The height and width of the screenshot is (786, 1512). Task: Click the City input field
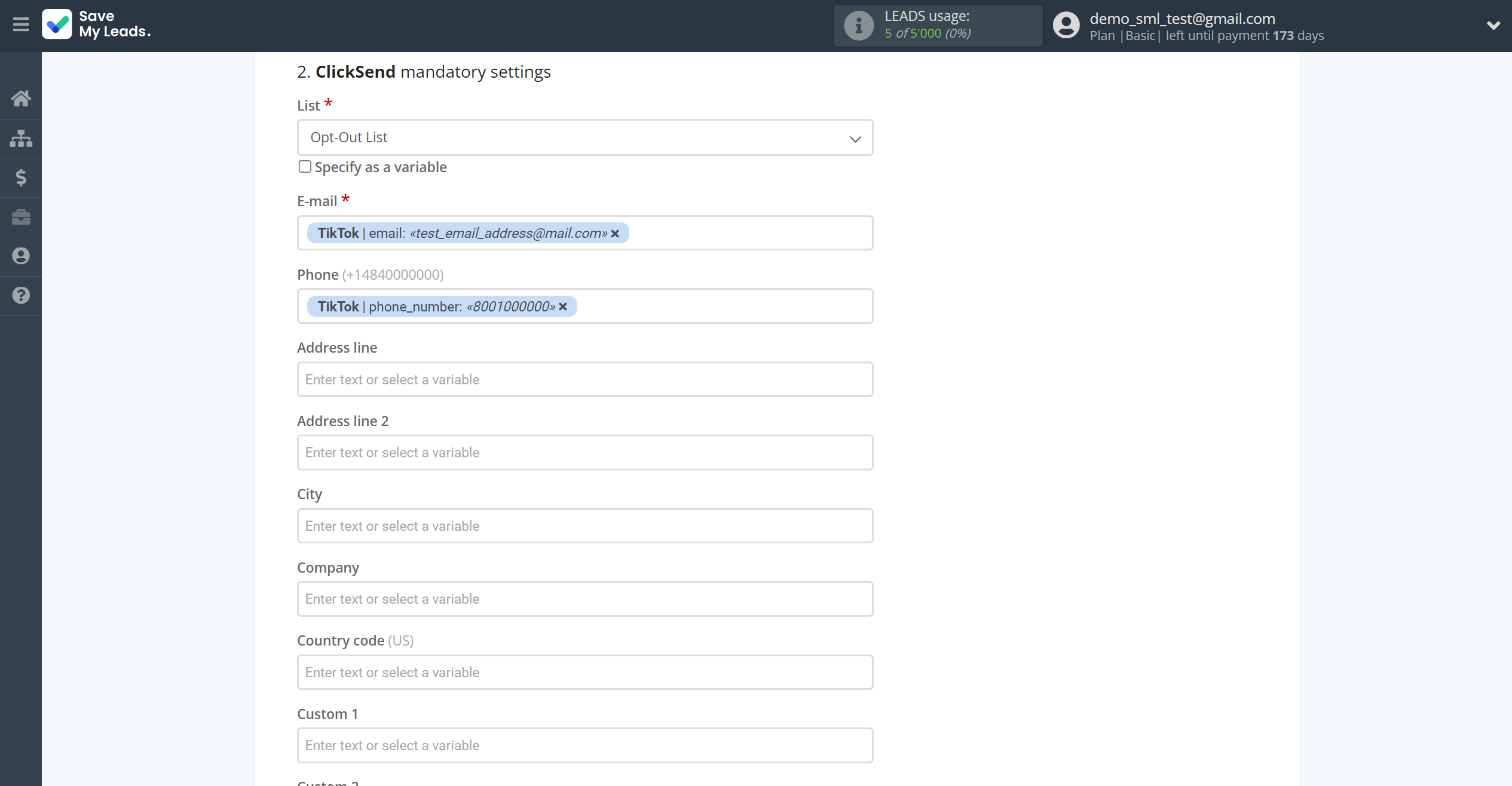[585, 526]
